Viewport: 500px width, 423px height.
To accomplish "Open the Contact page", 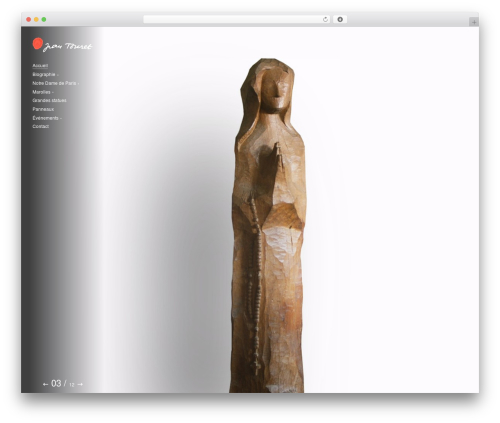I will tap(41, 126).
